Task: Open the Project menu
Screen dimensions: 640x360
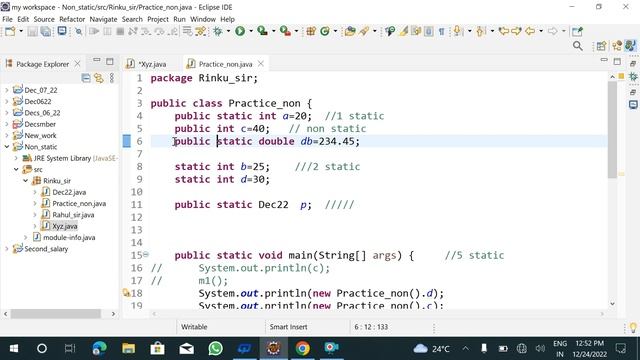Action: 158,19
